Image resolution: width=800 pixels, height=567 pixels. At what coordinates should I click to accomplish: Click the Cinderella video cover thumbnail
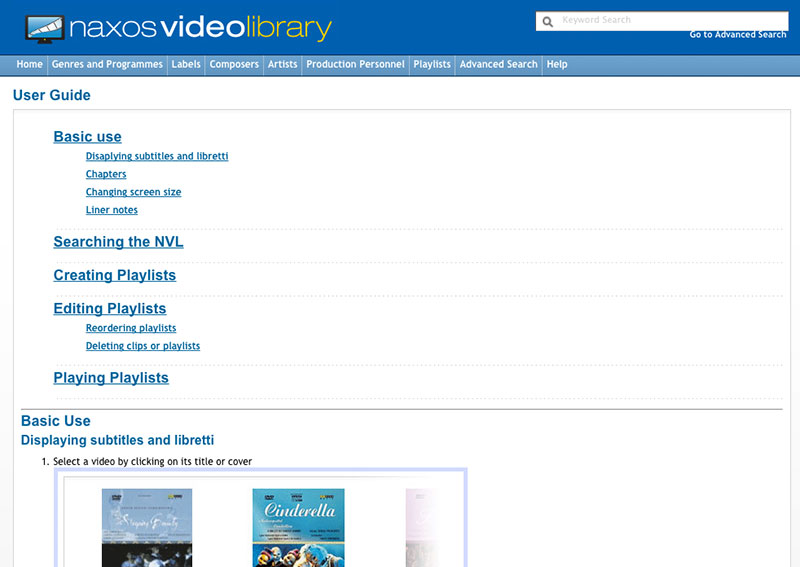point(298,527)
